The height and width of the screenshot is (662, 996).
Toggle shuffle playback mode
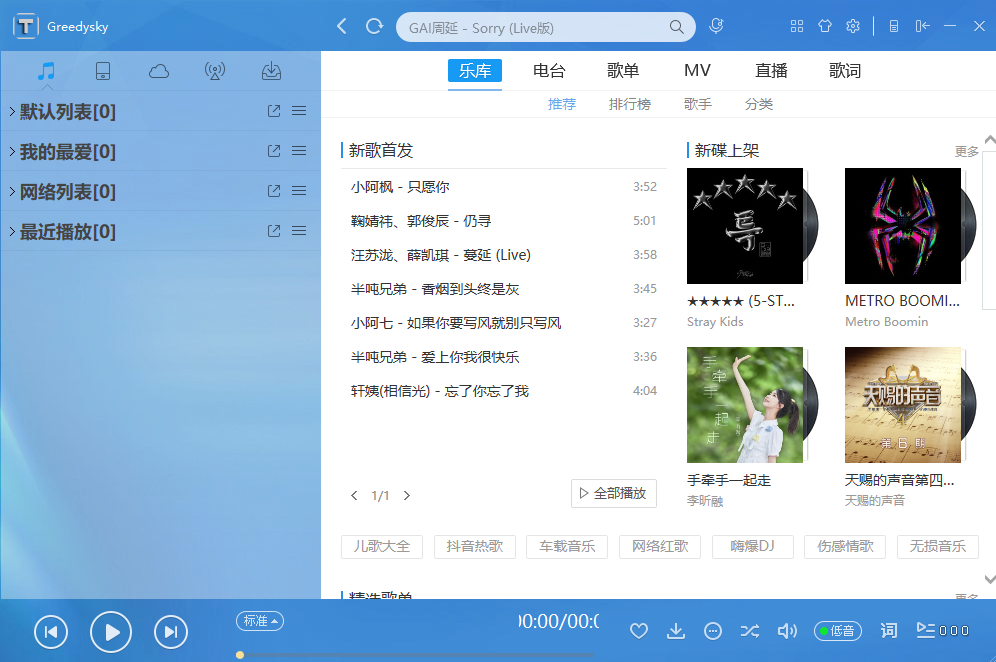(750, 631)
